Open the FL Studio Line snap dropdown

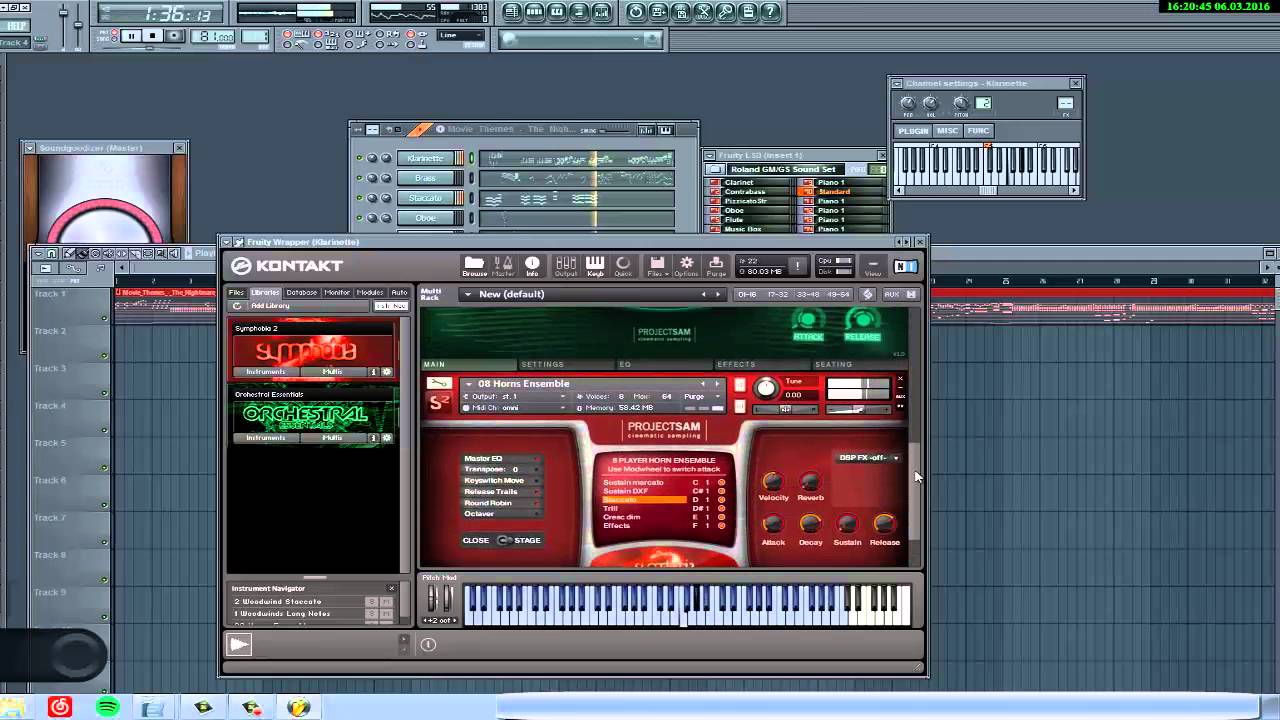462,36
